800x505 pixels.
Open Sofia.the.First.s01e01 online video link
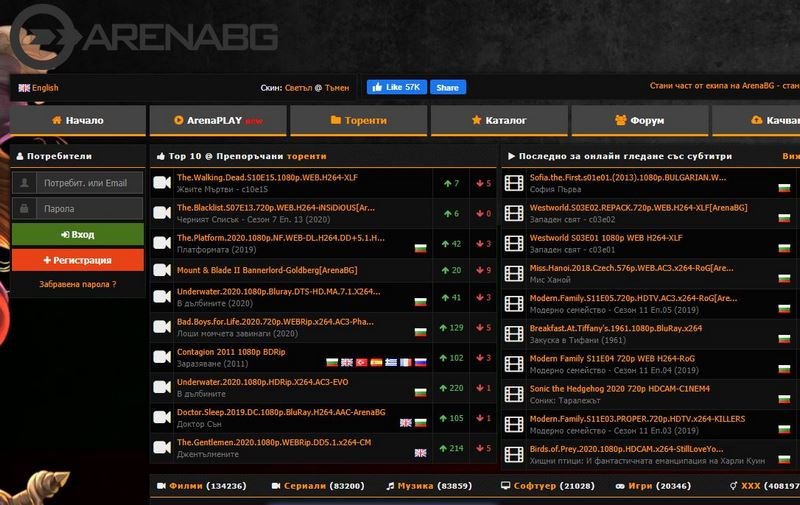click(x=628, y=178)
